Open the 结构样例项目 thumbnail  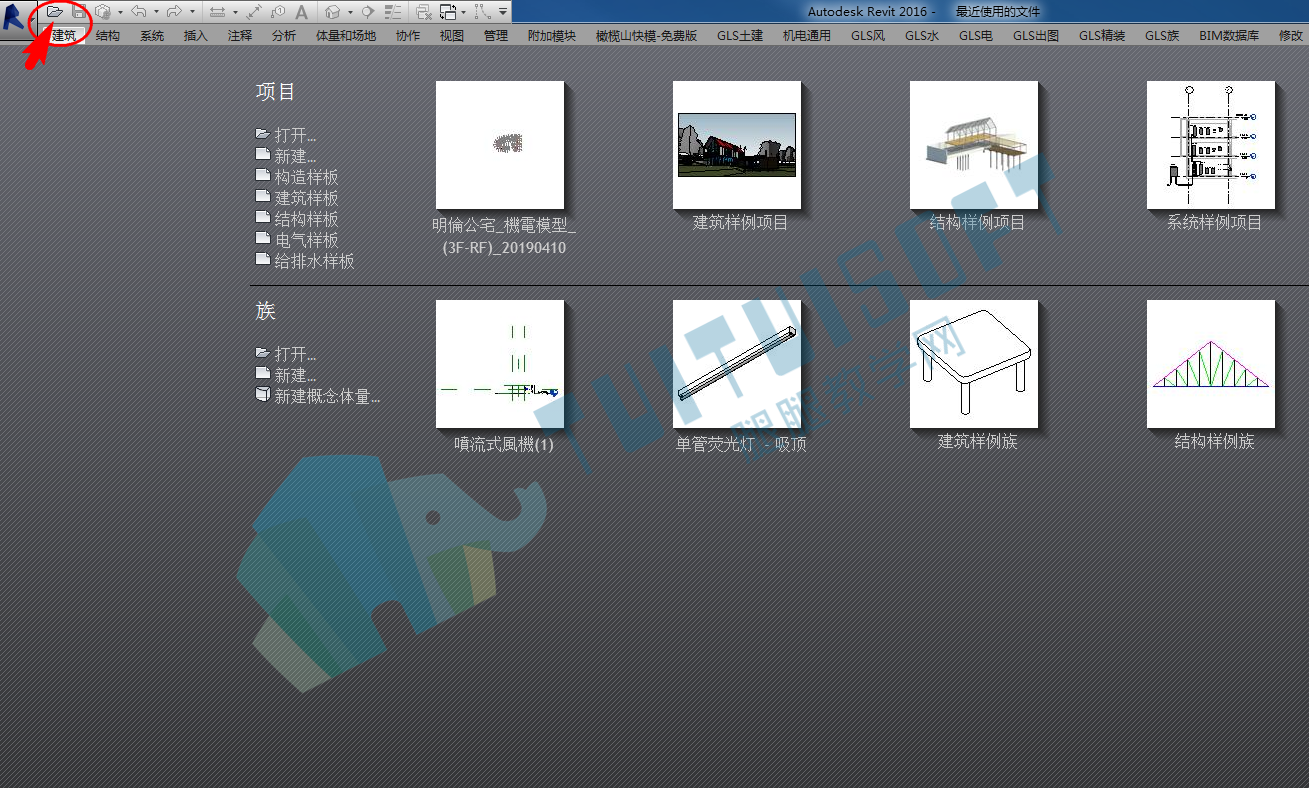974,145
